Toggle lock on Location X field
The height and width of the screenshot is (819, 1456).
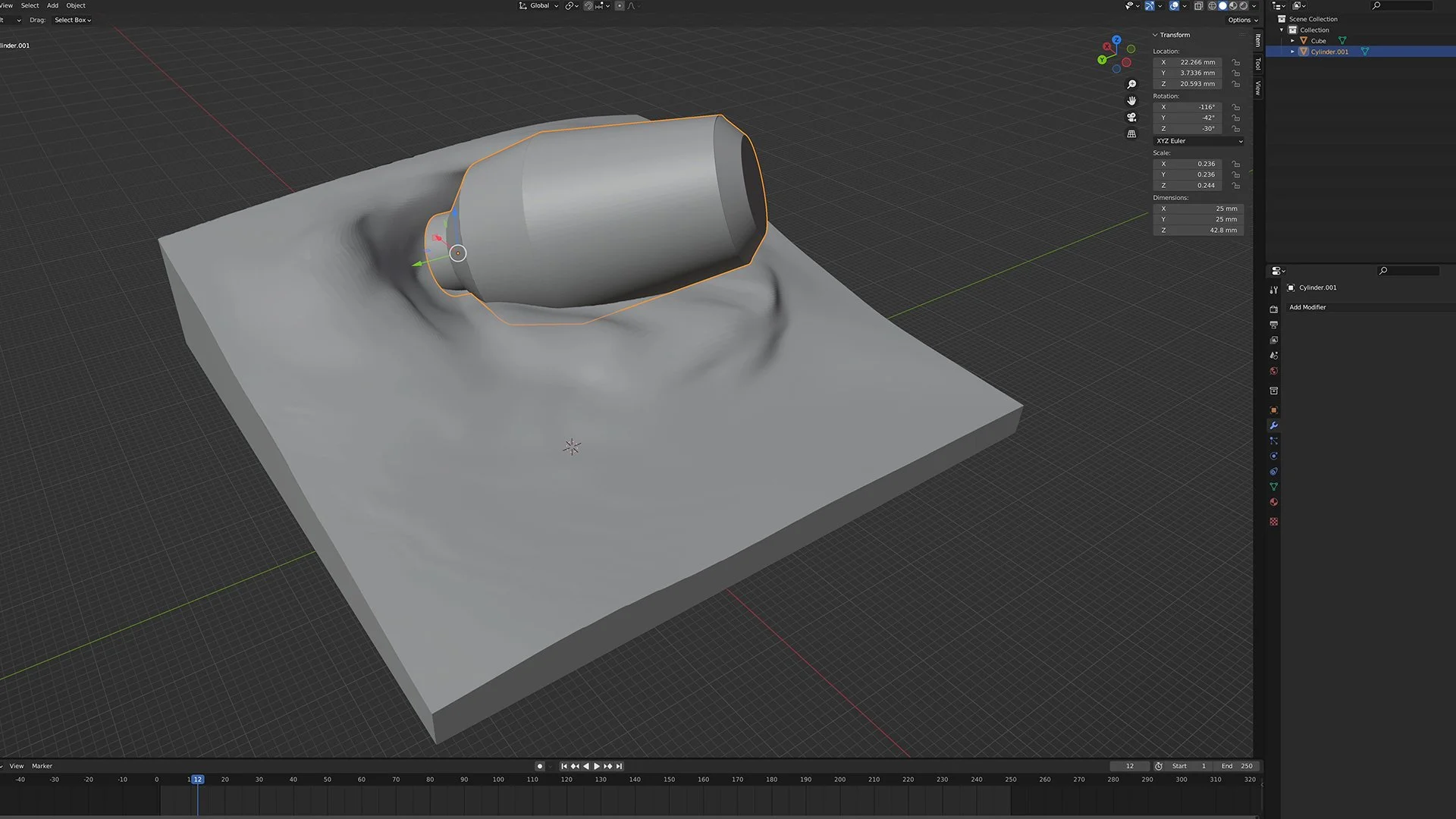(1236, 62)
